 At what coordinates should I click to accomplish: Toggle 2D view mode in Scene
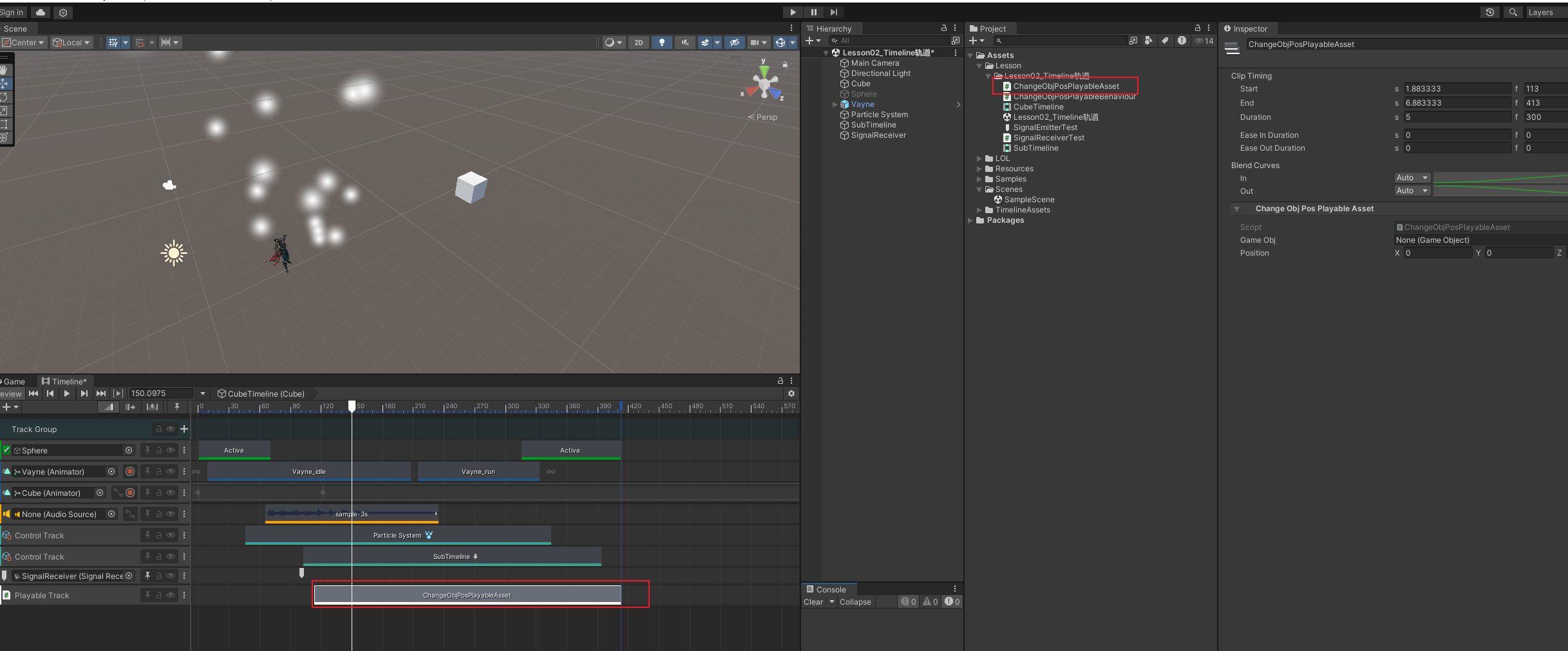click(638, 42)
